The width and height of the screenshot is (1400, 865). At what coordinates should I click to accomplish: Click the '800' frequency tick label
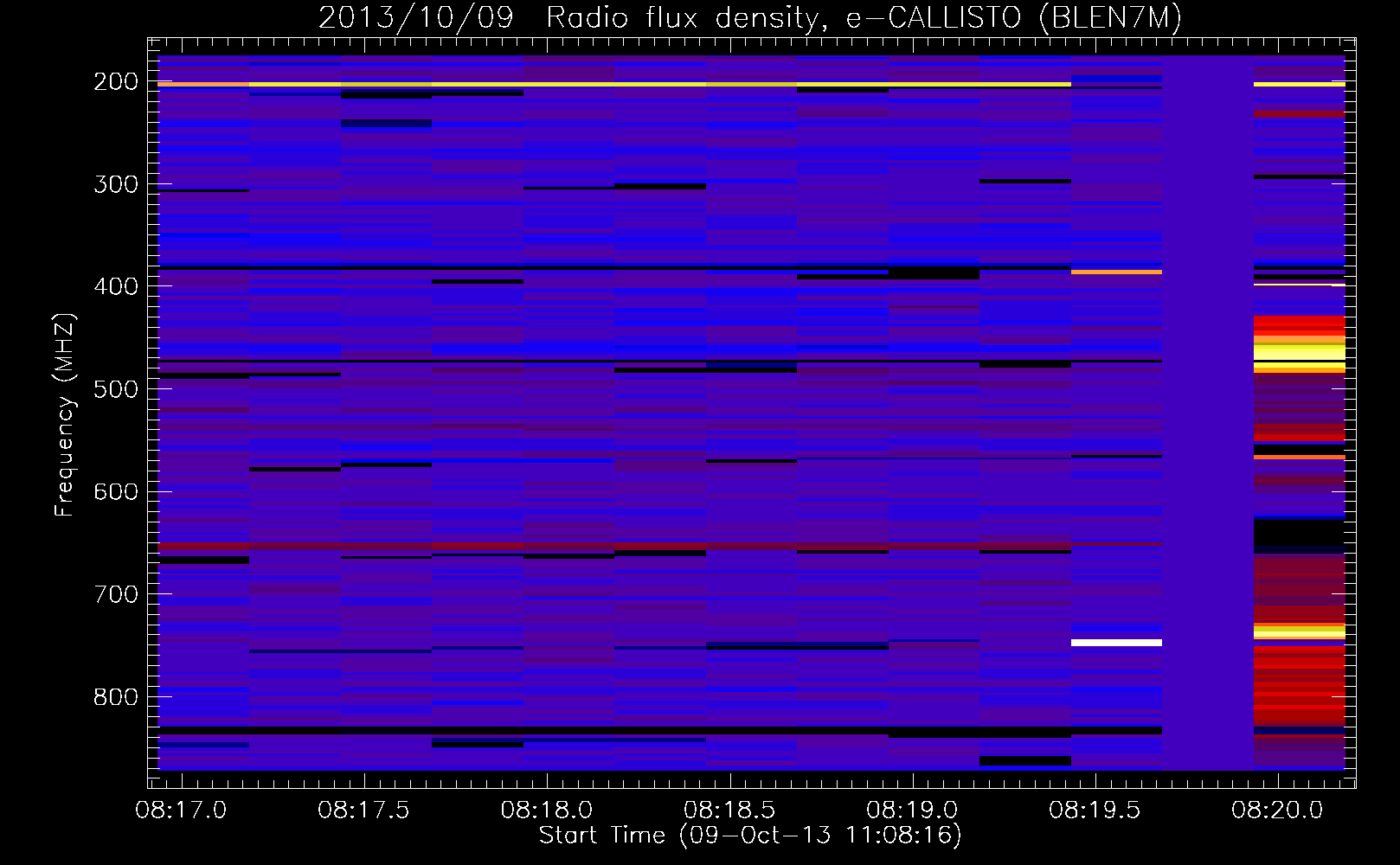click(x=116, y=697)
